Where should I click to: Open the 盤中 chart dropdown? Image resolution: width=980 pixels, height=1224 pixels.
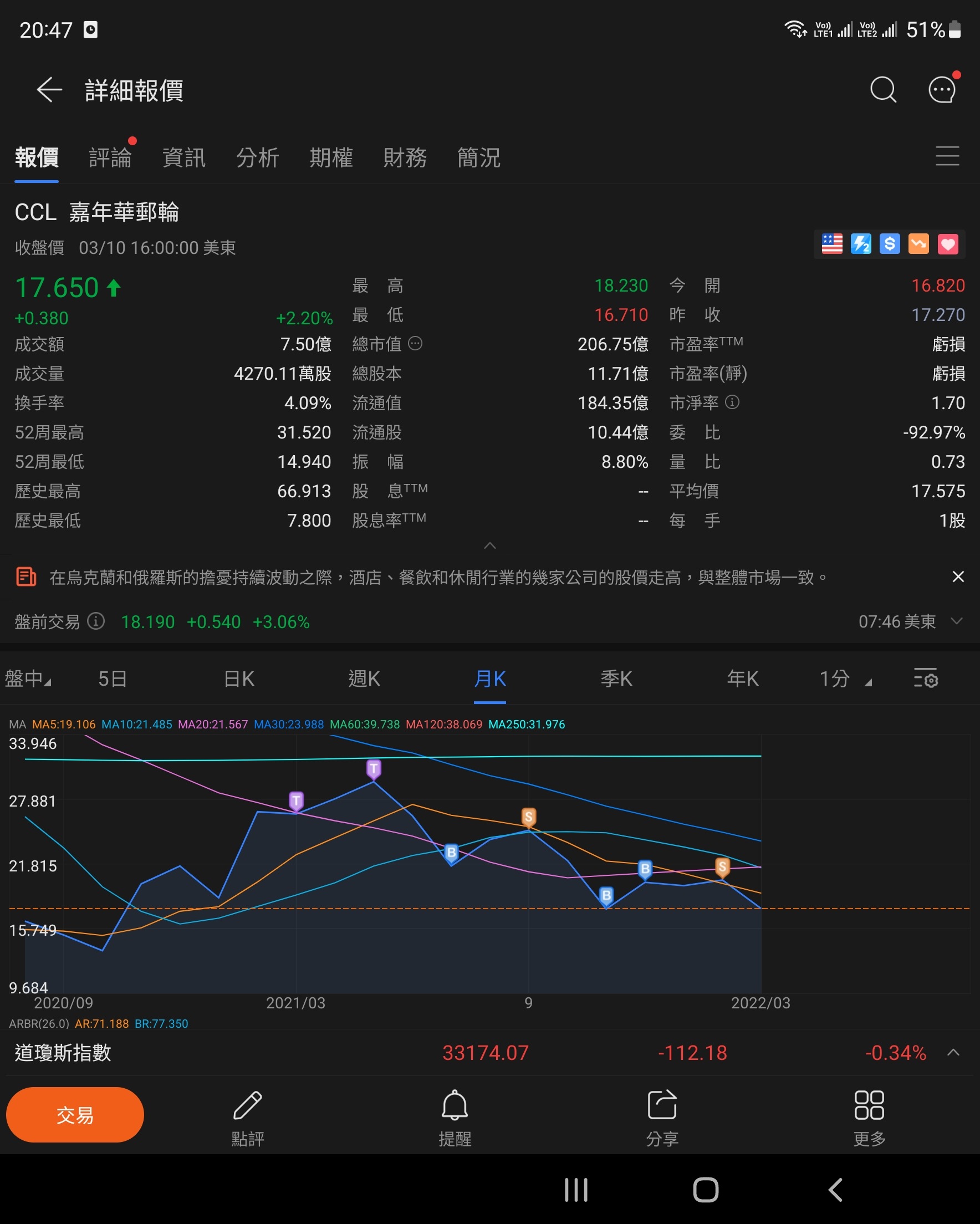click(28, 679)
